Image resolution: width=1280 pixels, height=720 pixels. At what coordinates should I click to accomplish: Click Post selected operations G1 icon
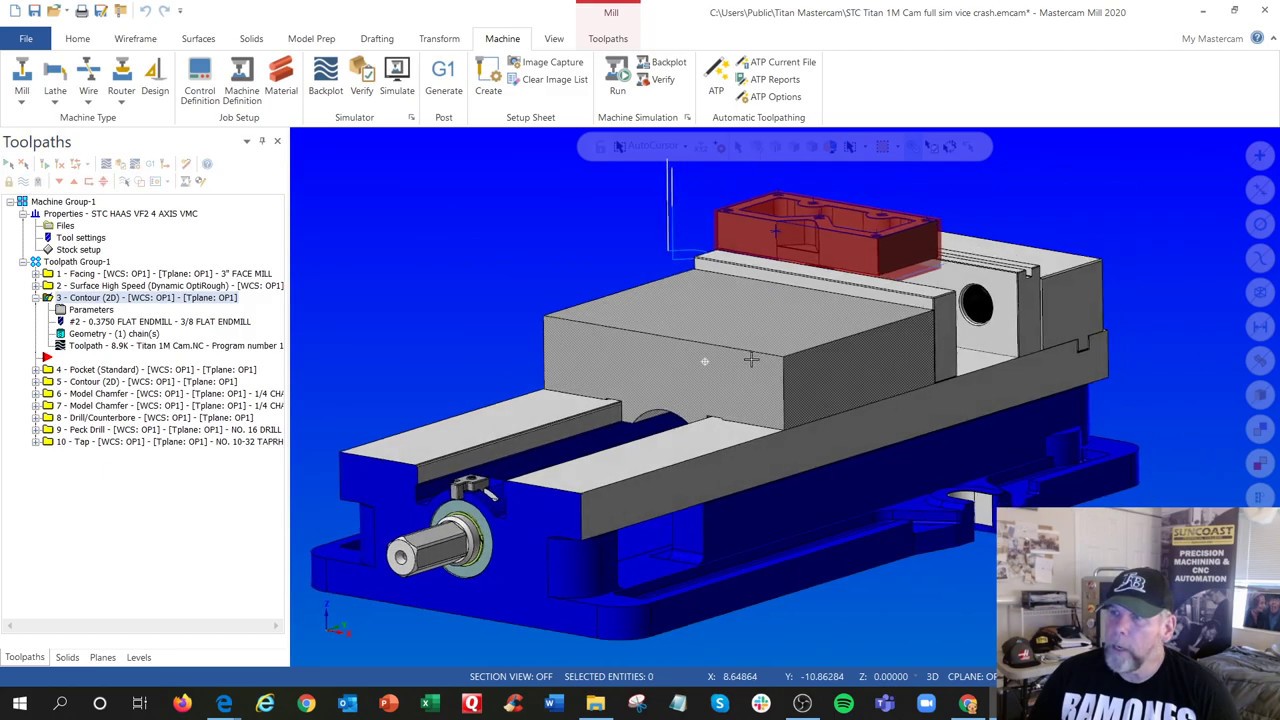(x=150, y=163)
